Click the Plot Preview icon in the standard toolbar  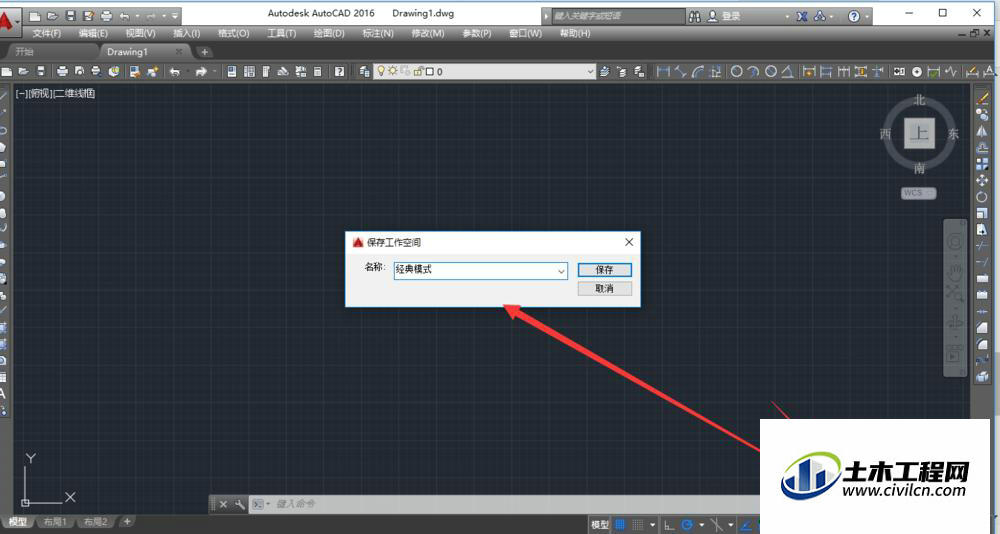79,71
